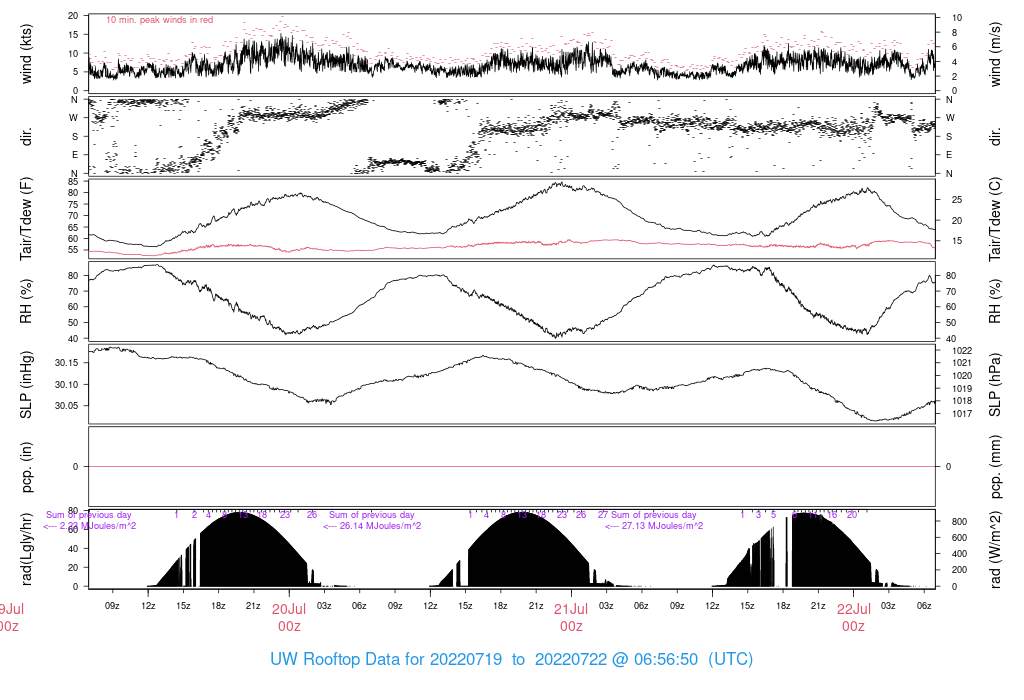
Task: Click the '22Jul 00z' date marker
Action: click(x=854, y=617)
